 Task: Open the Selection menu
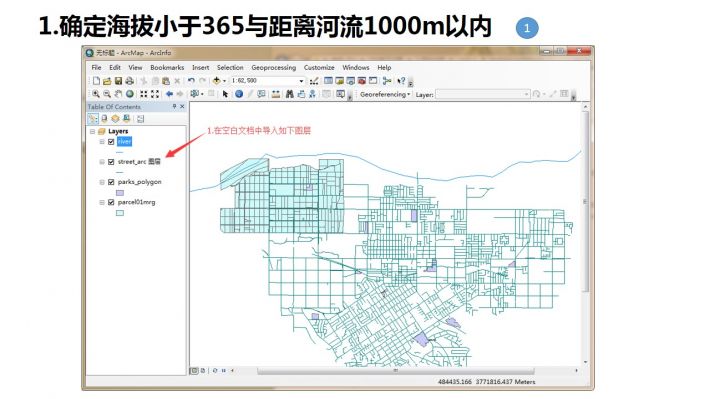pyautogui.click(x=230, y=67)
